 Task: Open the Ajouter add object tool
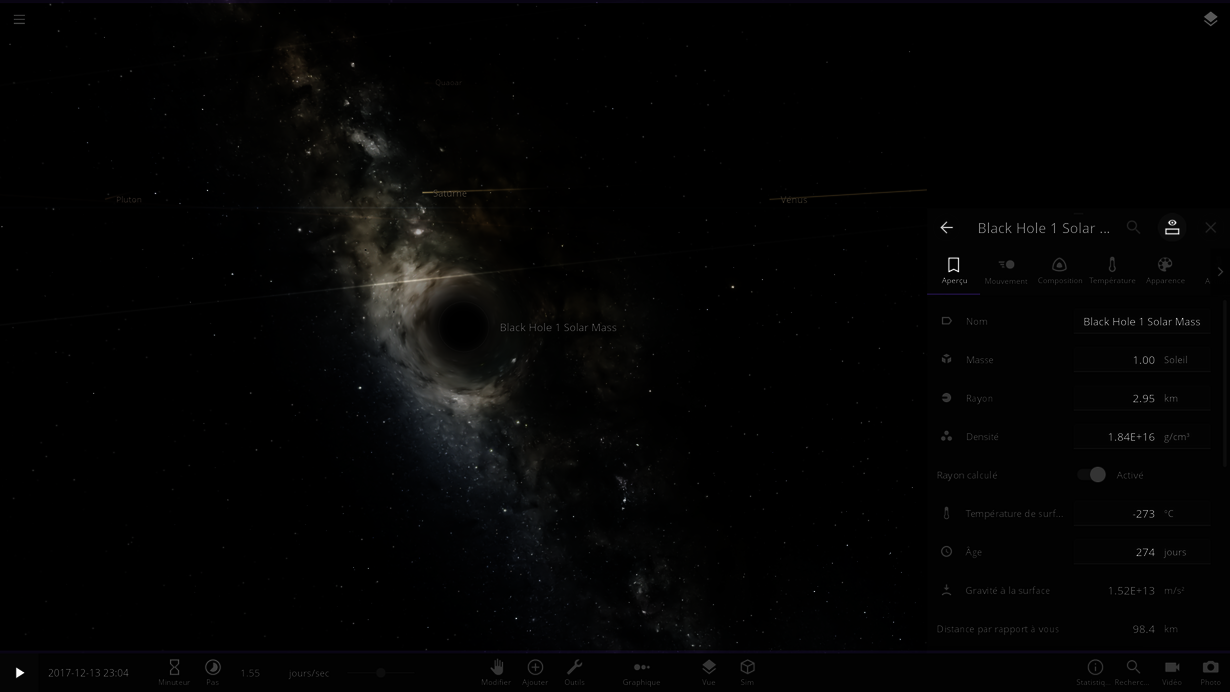pos(535,671)
